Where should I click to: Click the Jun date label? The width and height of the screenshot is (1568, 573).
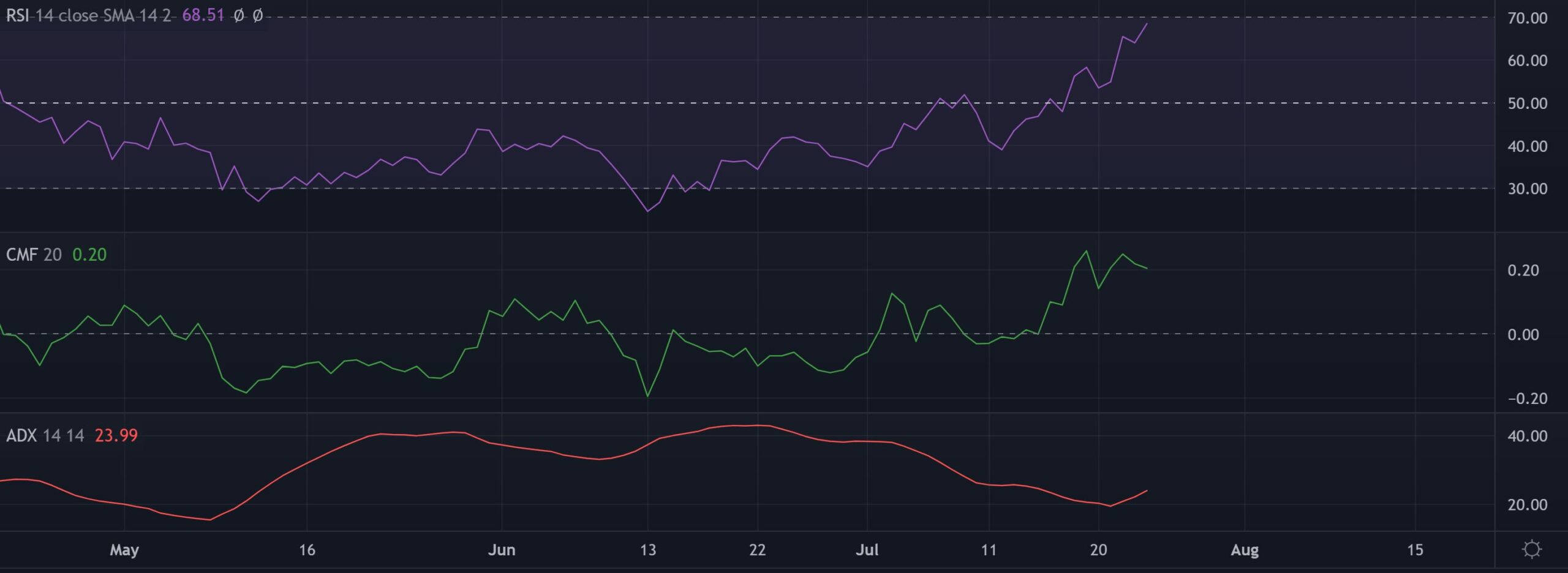tap(502, 550)
